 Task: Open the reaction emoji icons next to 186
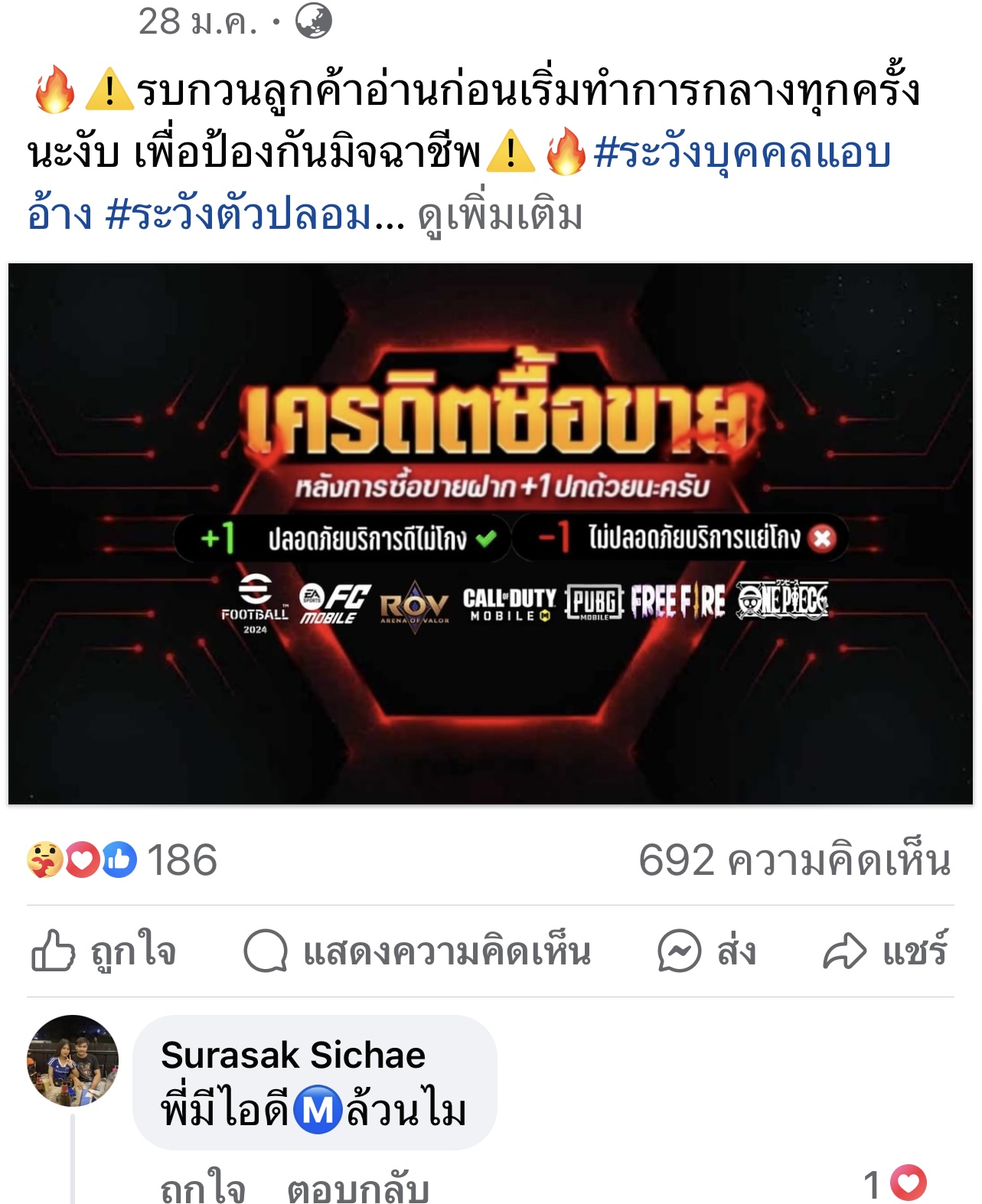(x=82, y=860)
